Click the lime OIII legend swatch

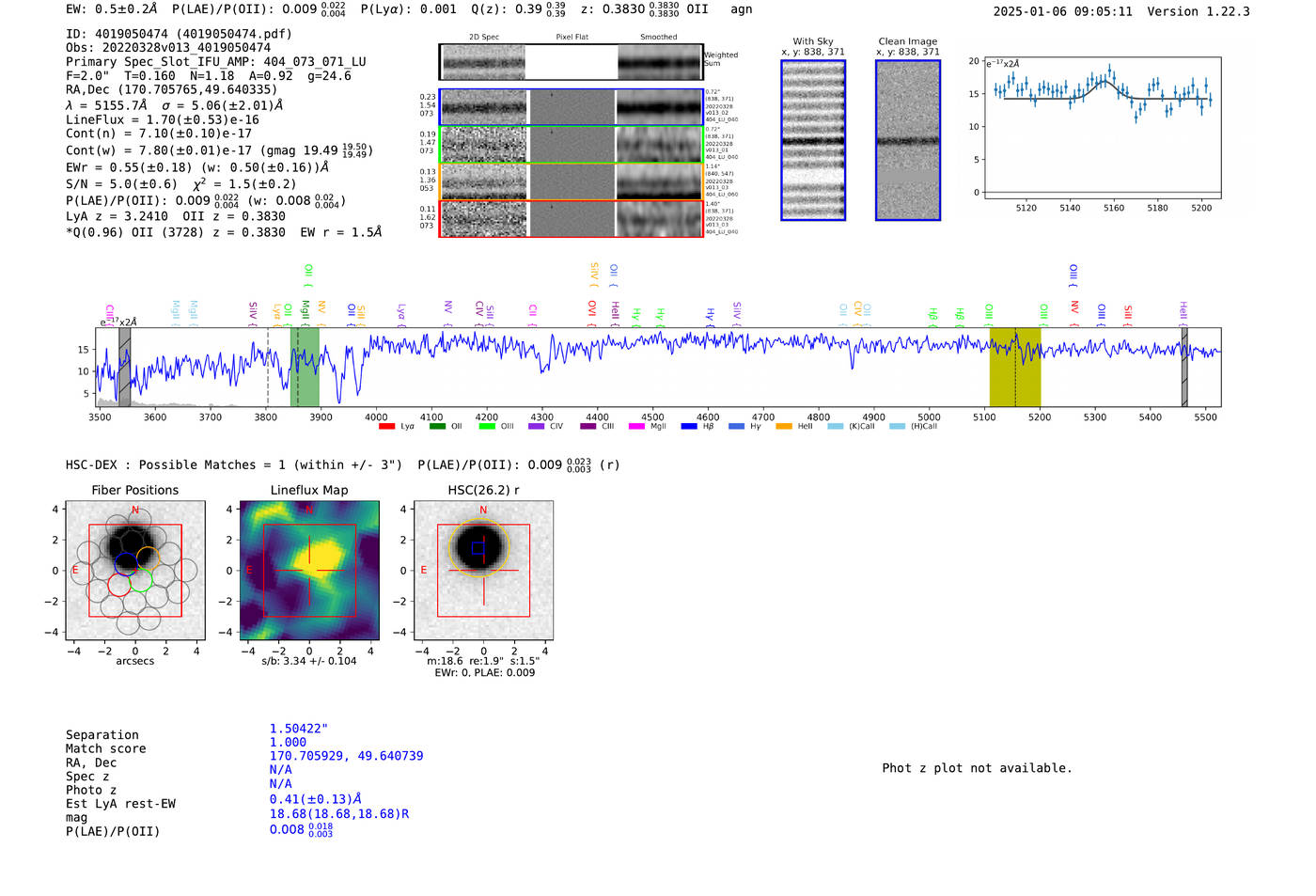pyautogui.click(x=487, y=427)
